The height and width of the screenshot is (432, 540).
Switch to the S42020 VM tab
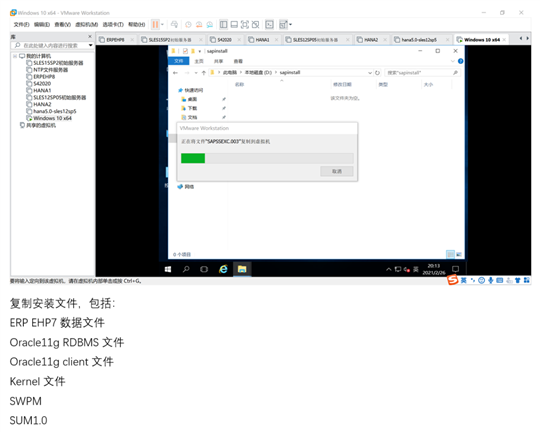pos(224,40)
